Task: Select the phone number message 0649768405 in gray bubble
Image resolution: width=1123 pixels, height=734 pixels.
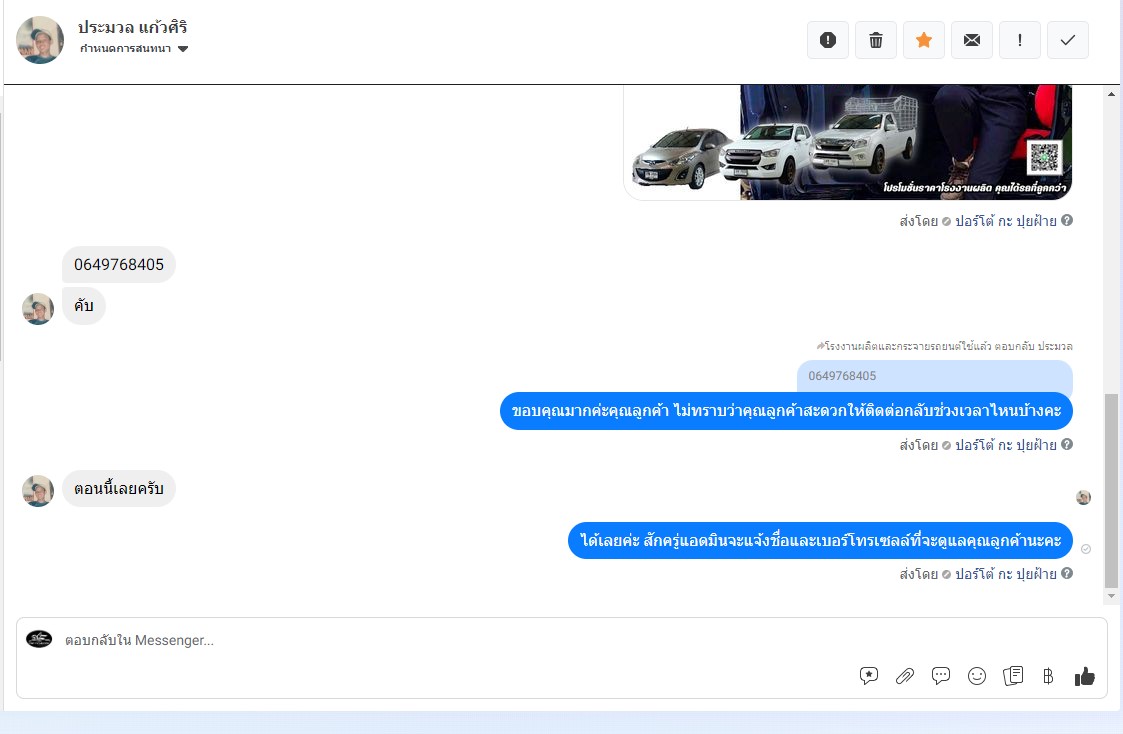Action: tap(119, 265)
